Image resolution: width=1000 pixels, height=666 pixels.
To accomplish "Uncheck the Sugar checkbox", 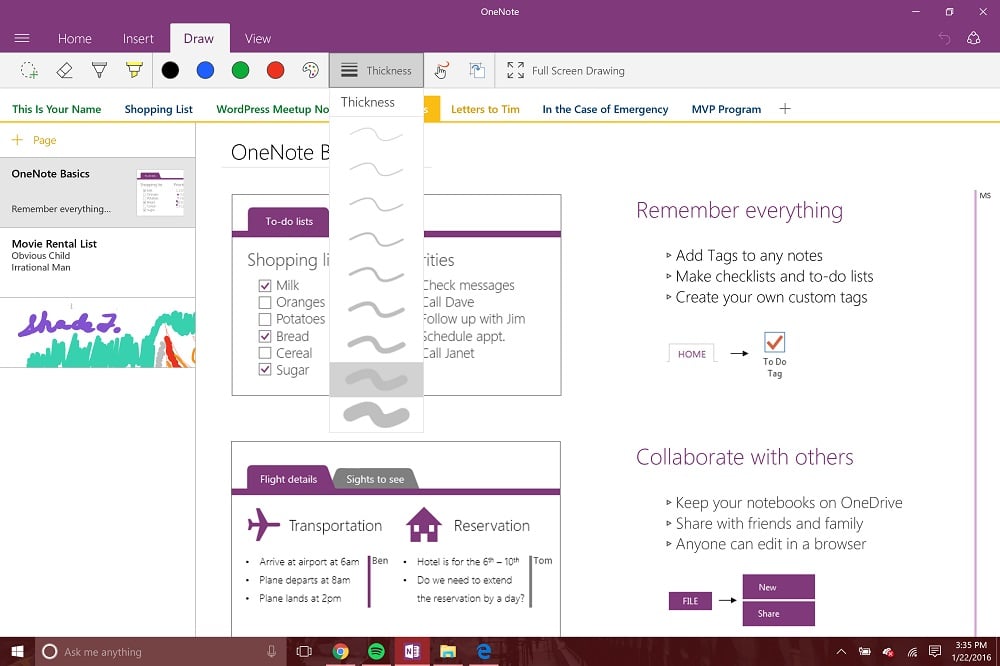I will (265, 369).
